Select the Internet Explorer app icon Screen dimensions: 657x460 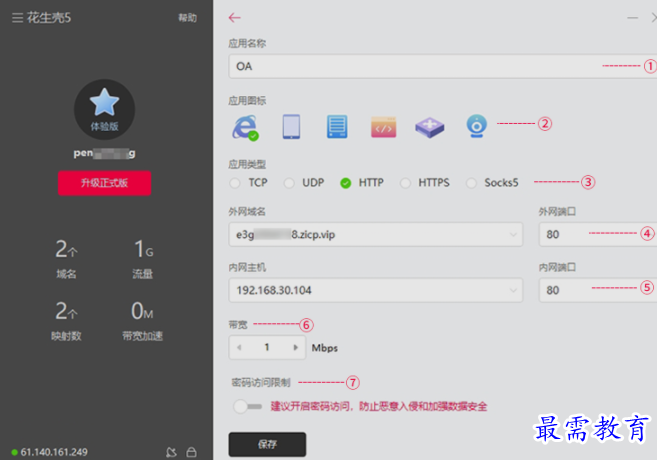[x=245, y=127]
